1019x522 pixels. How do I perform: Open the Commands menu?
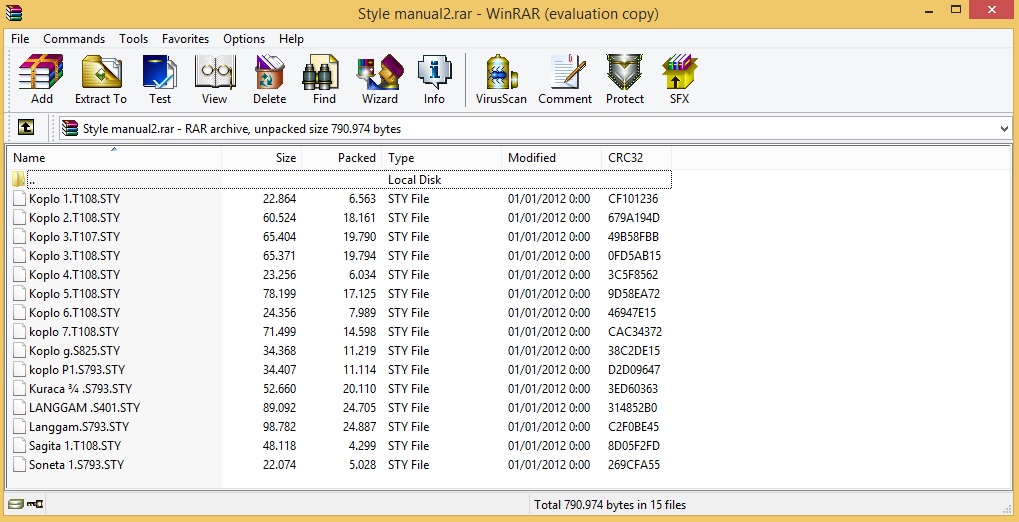click(74, 39)
